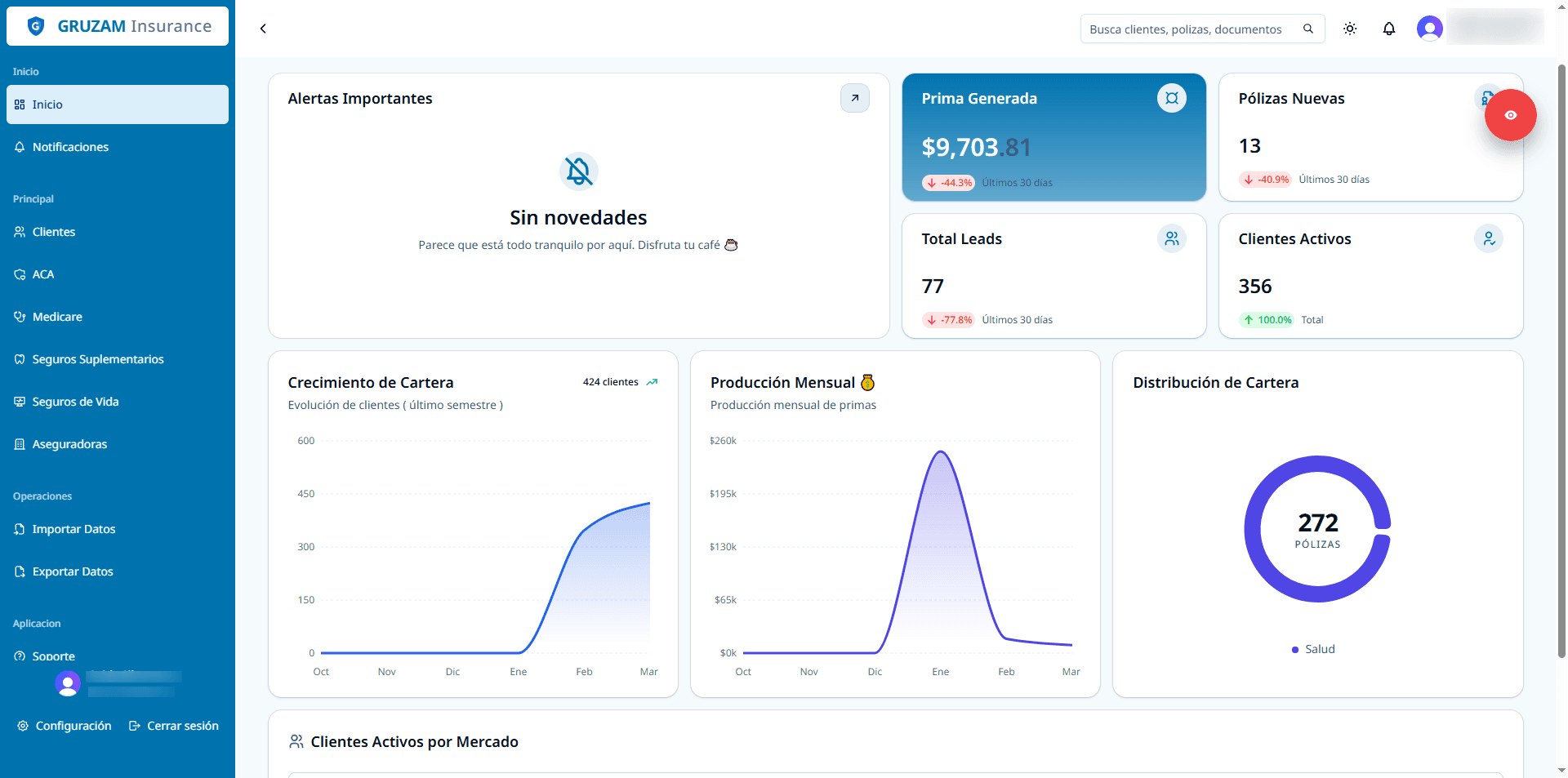Viewport: 1568px width, 778px height.
Task: Click the red floating eye button
Action: 1510,115
